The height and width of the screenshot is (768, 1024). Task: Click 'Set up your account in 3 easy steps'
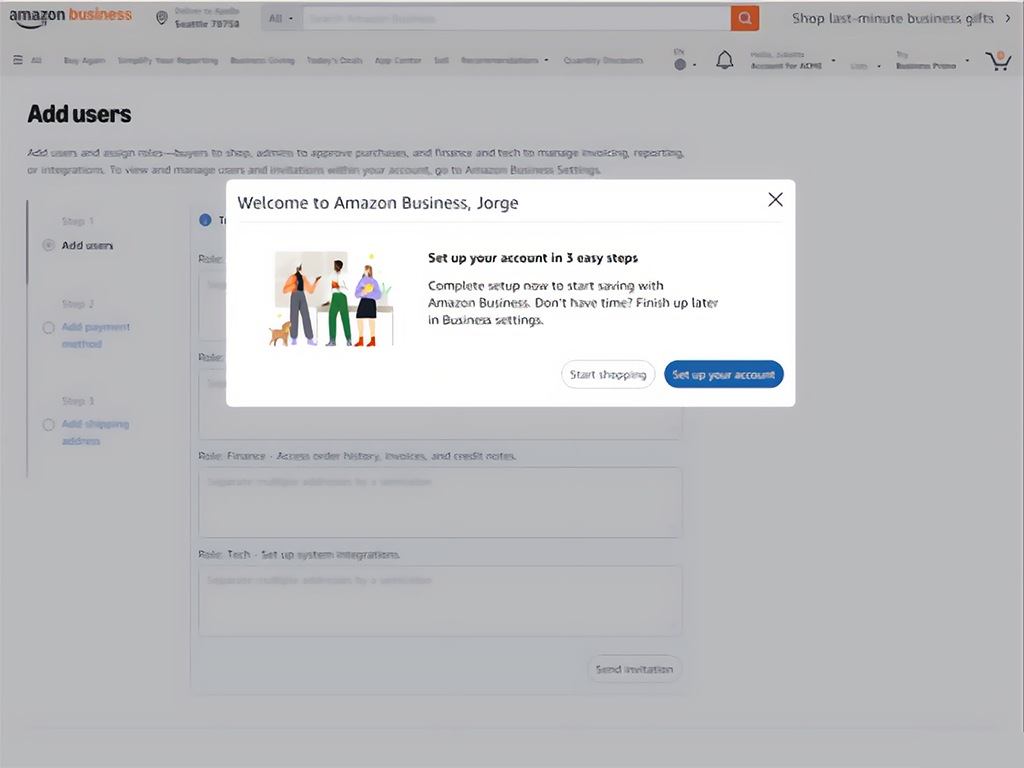click(533, 258)
